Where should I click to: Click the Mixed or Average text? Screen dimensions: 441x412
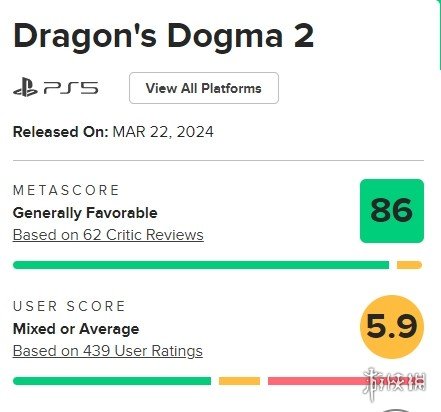click(x=76, y=329)
